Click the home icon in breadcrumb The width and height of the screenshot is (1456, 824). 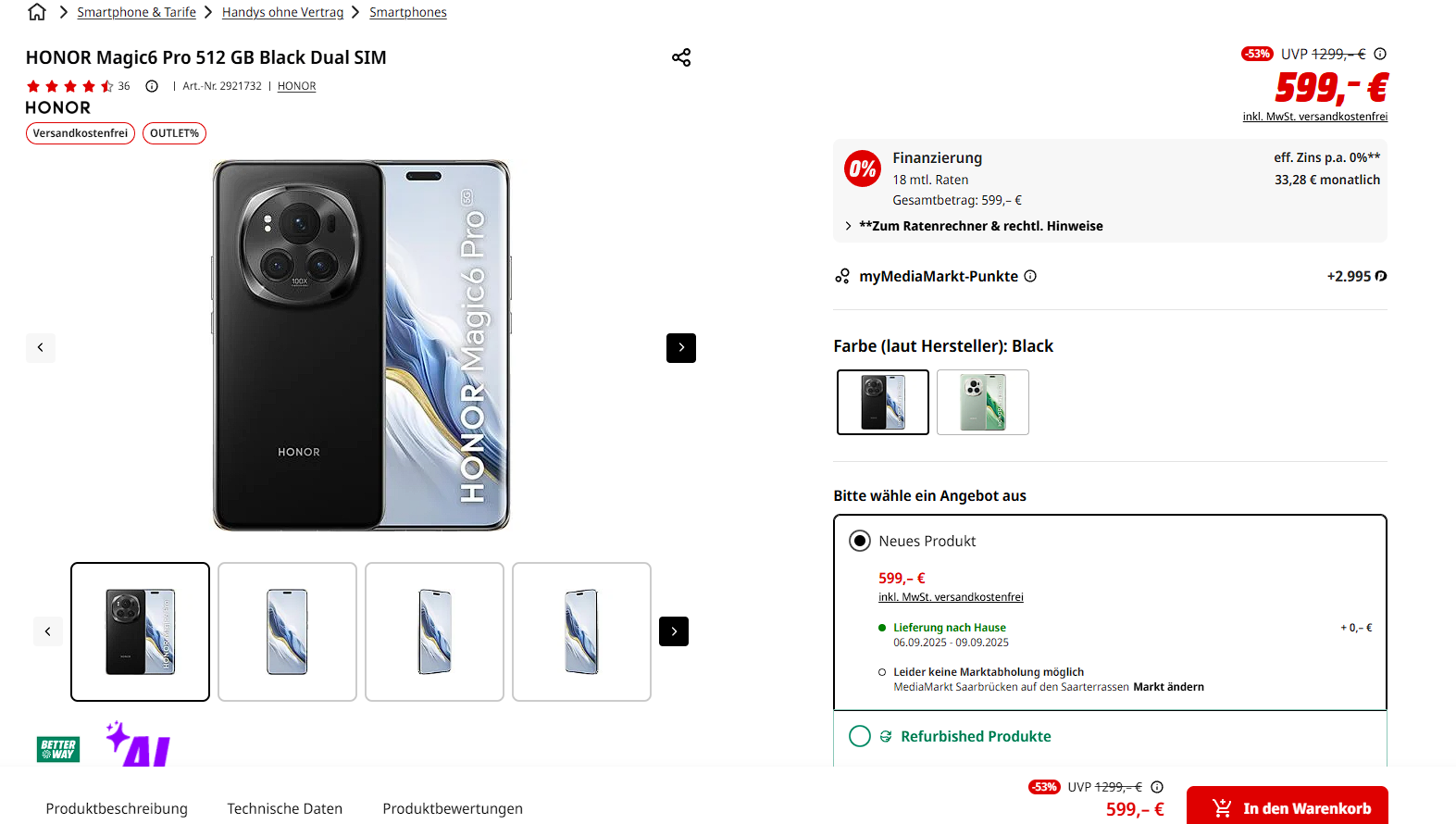point(37,12)
